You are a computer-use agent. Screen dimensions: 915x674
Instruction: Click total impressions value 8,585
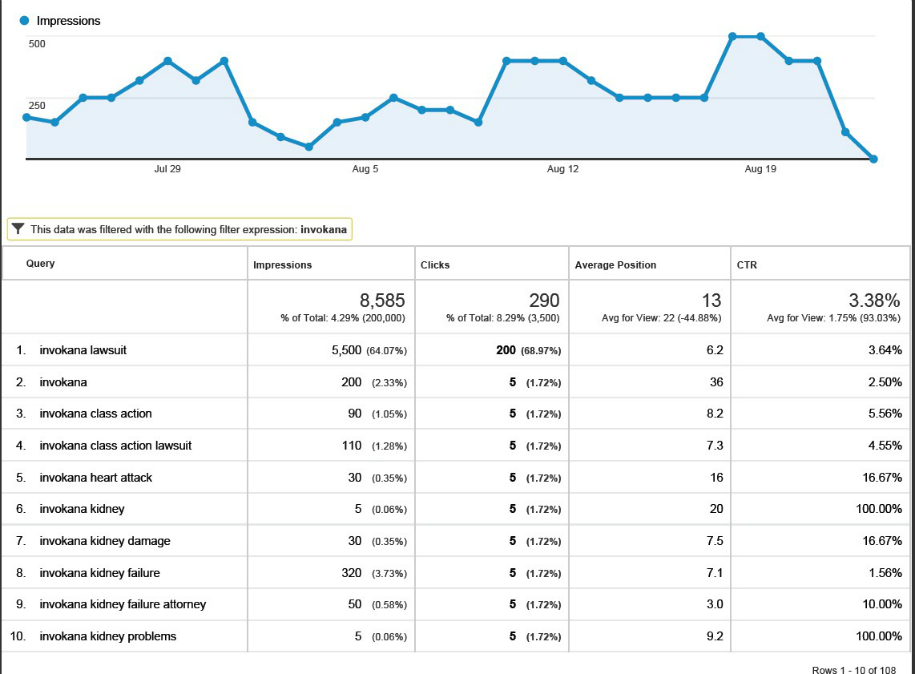point(382,301)
